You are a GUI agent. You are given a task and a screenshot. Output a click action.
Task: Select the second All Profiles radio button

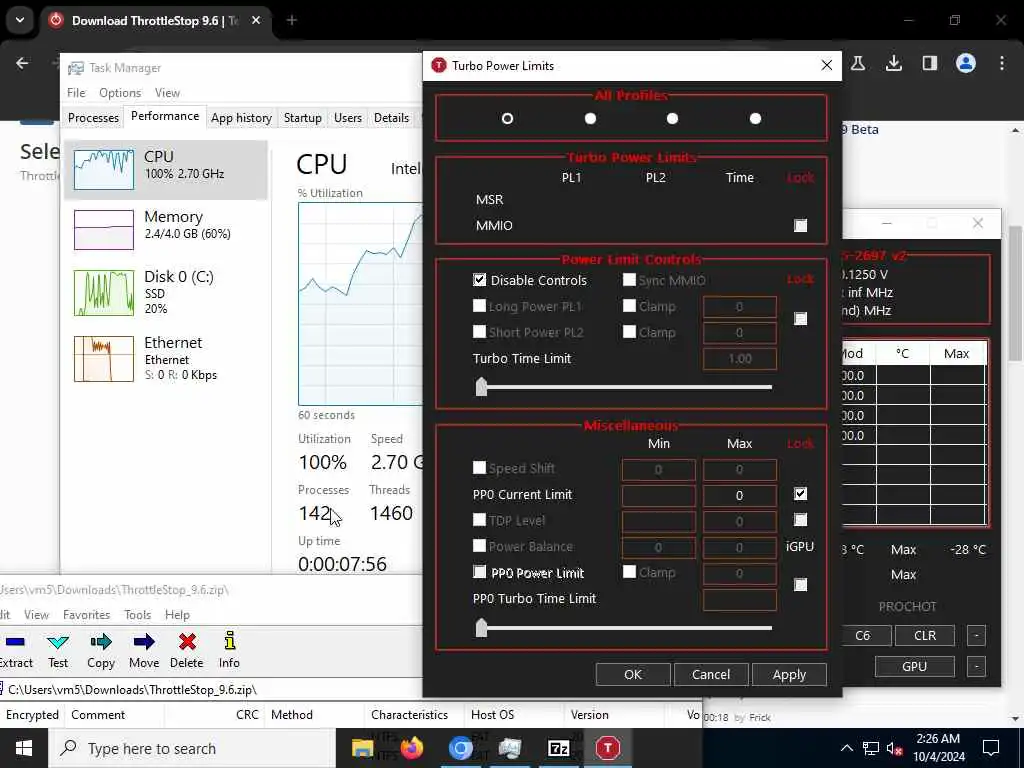click(590, 118)
